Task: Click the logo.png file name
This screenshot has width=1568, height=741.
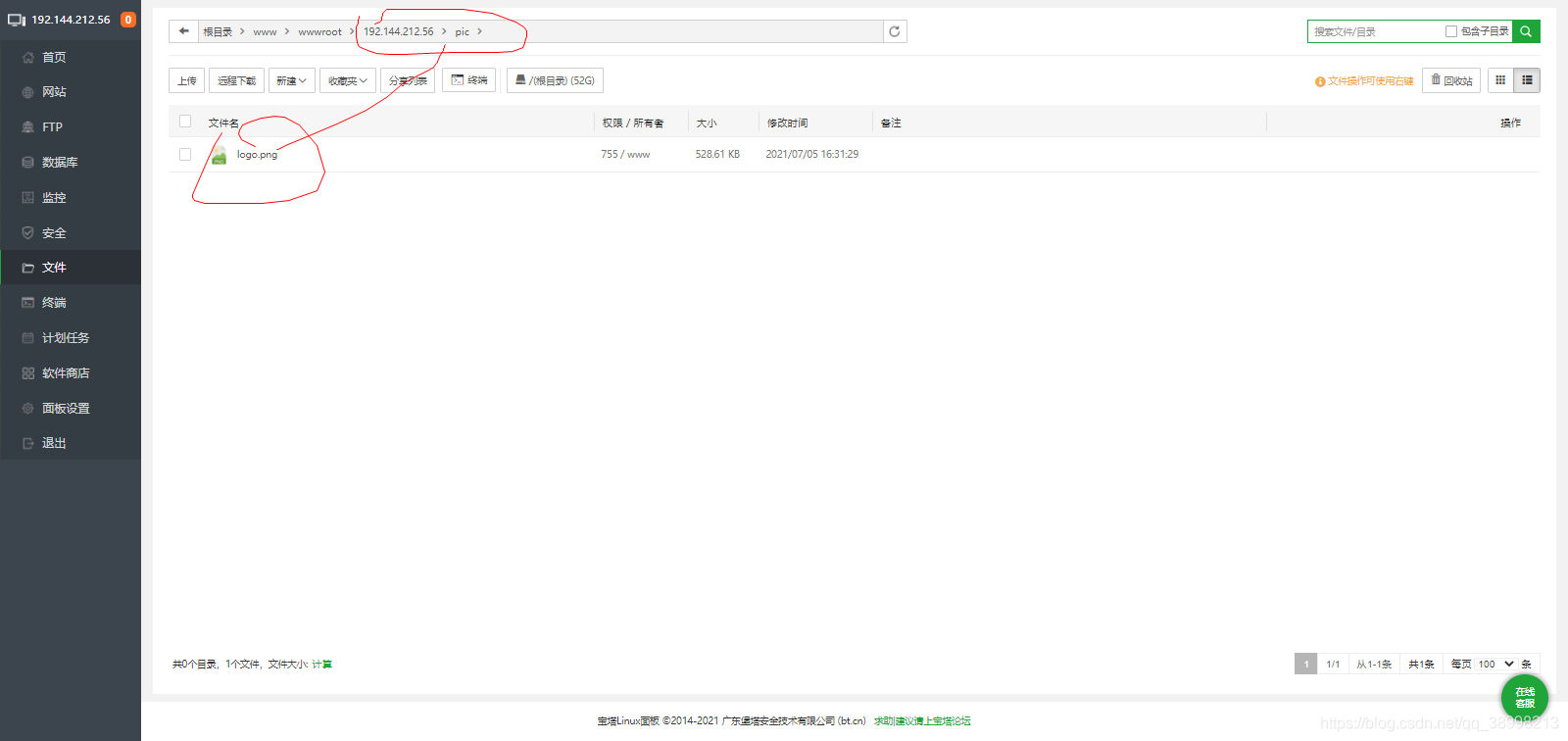Action: (257, 155)
